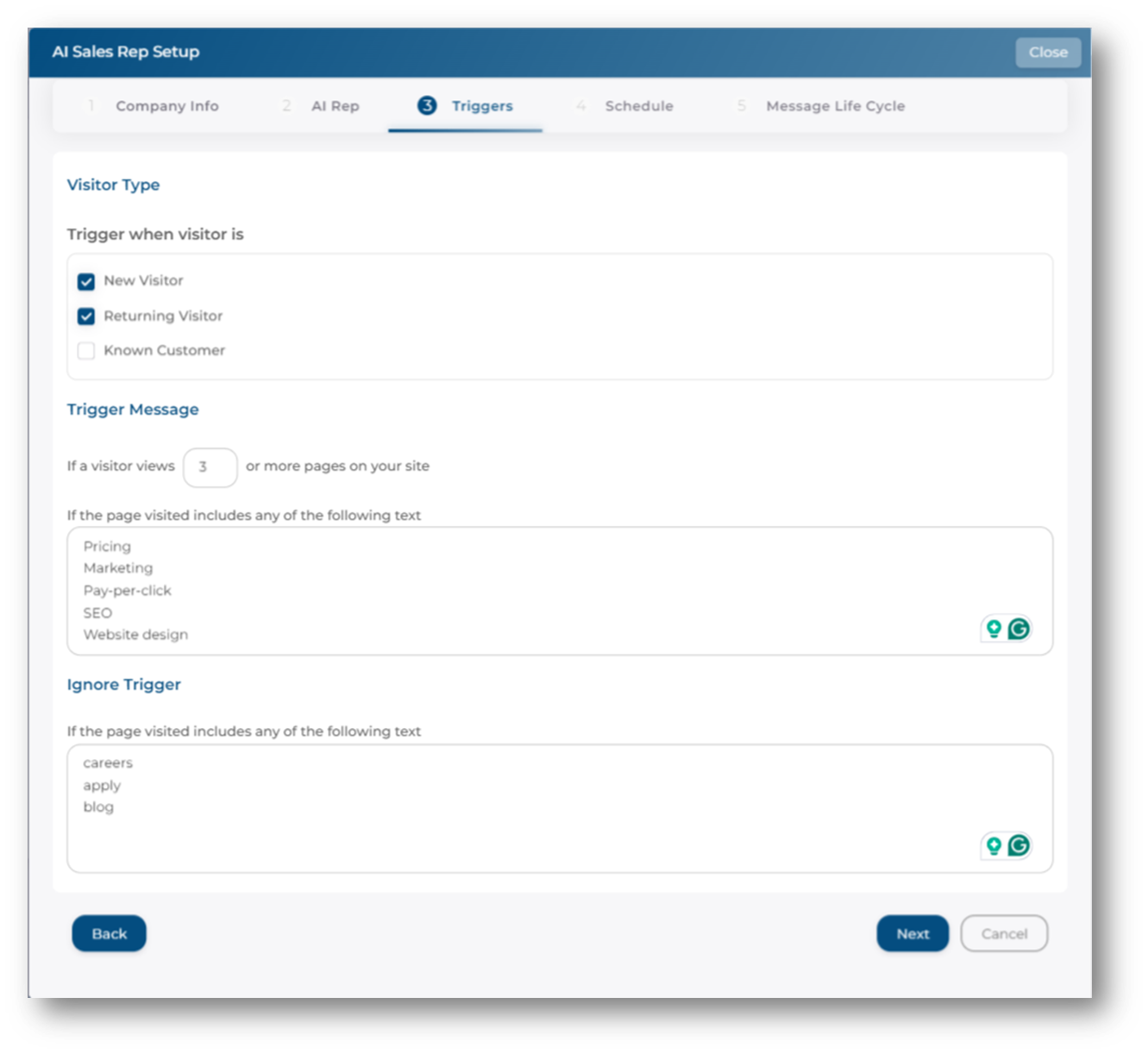Click the 'New Visitor' label
The width and height of the screenshot is (1148, 1054).
pos(143,280)
